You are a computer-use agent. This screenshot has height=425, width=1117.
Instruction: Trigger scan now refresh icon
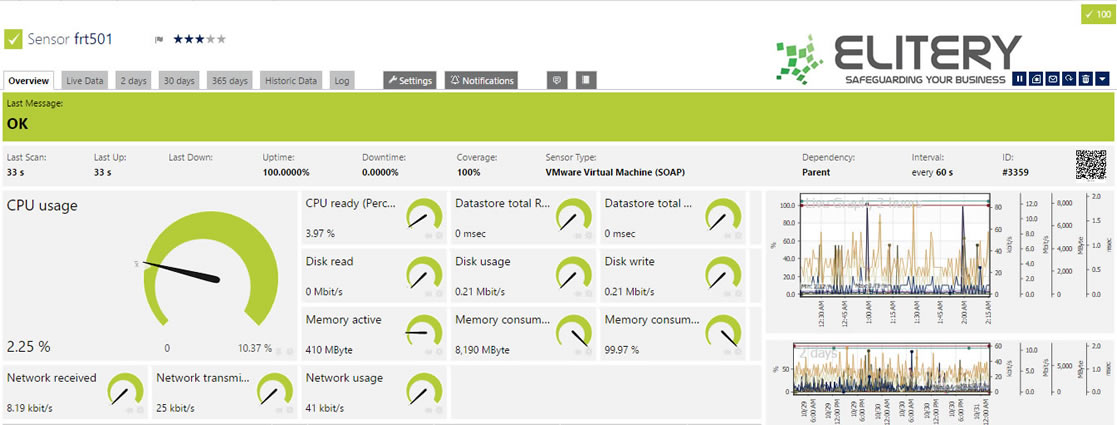click(1069, 79)
